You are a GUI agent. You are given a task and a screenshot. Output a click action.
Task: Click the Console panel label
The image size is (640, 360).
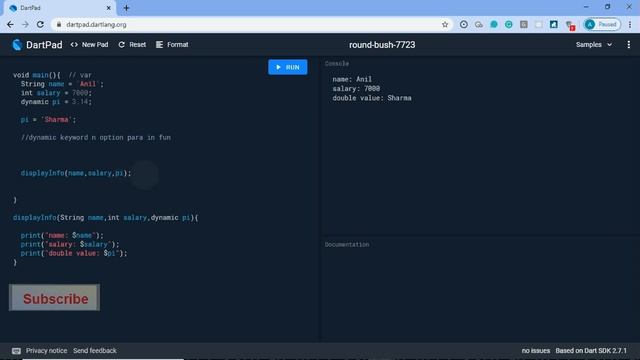[337, 64]
